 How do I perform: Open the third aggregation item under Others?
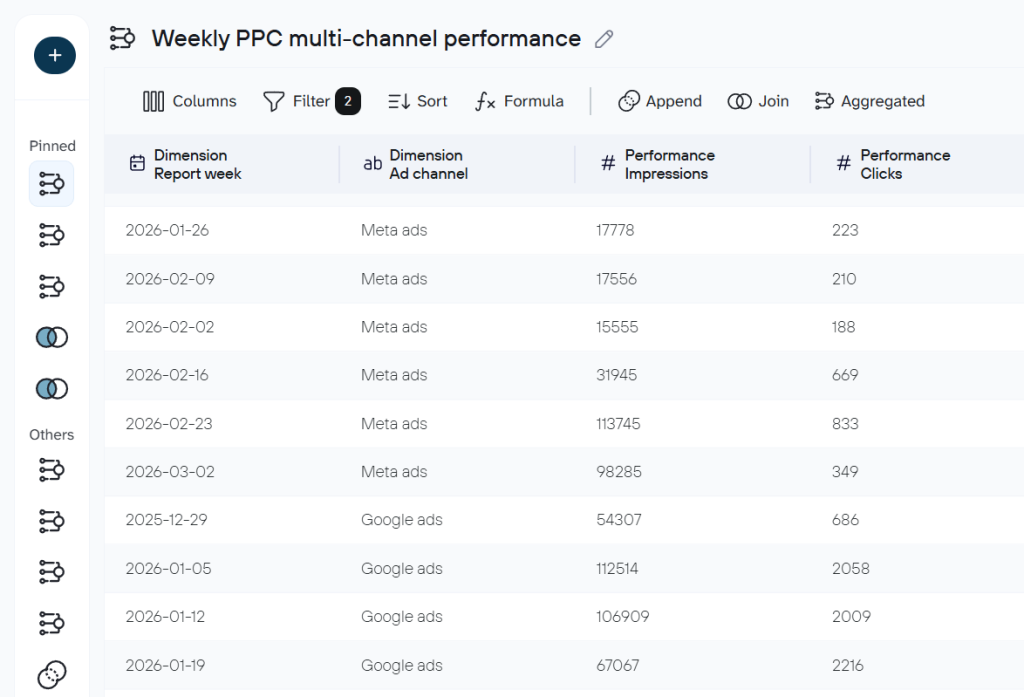coord(52,572)
